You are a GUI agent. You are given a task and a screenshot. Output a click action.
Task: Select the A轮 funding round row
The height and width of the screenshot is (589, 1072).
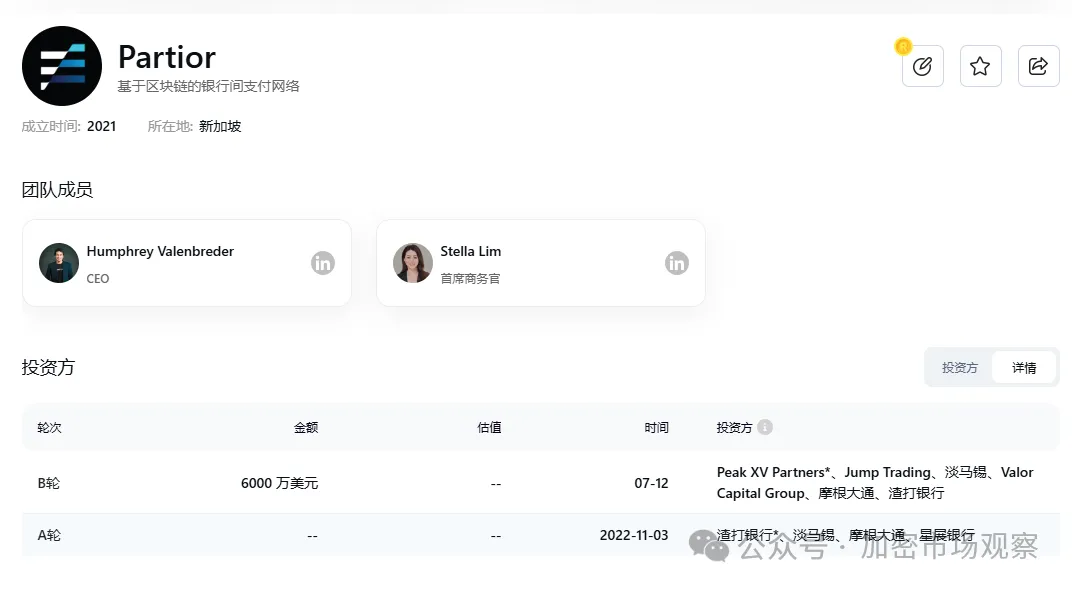[49, 535]
